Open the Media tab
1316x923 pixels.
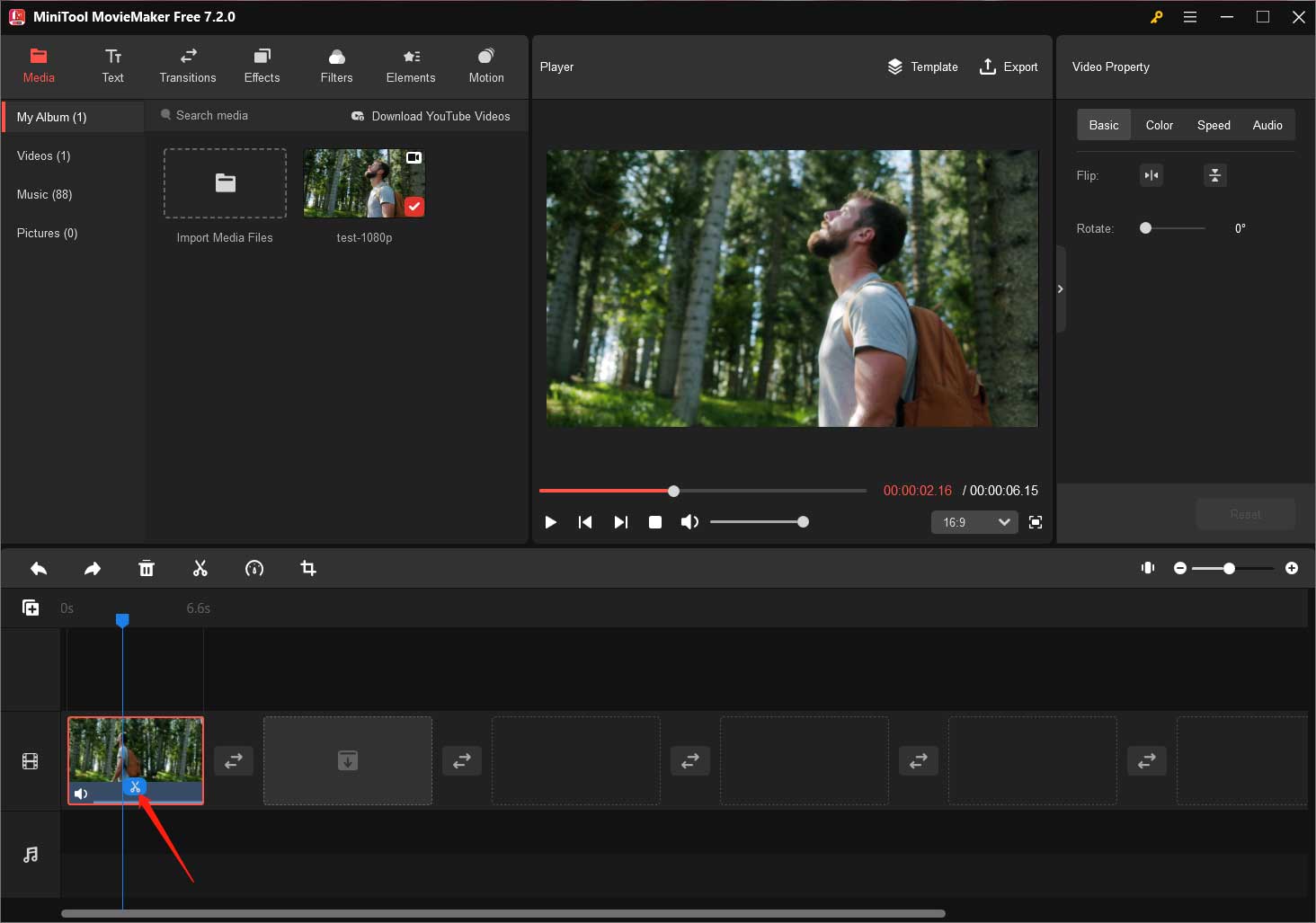click(x=39, y=67)
